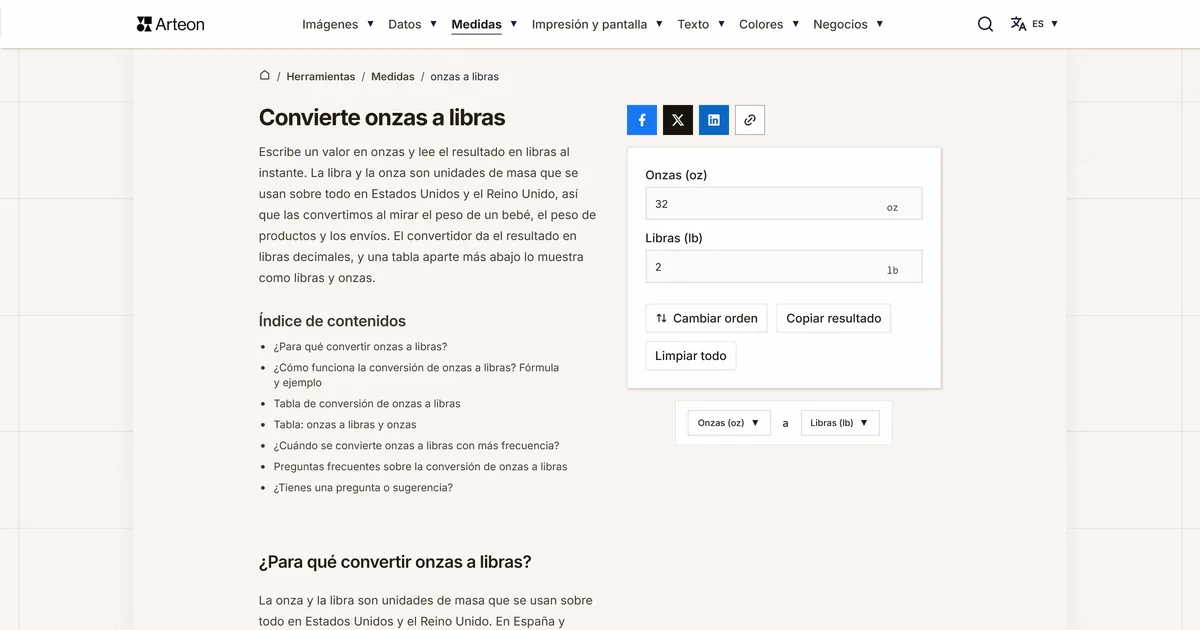The height and width of the screenshot is (630, 1200).
Task: Jump to Tabla: onzas a libras y onzas
Action: click(x=345, y=425)
